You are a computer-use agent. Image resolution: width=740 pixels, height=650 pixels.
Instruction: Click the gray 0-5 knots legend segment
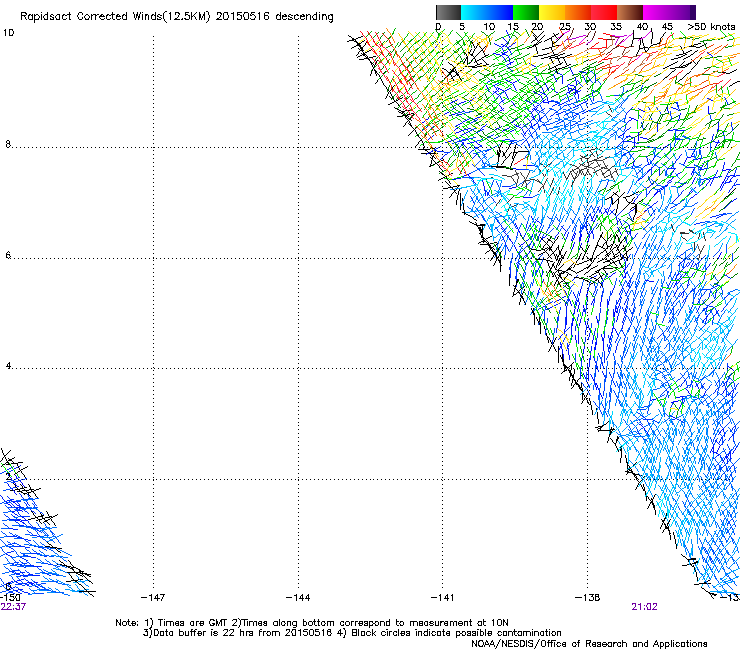(x=448, y=12)
